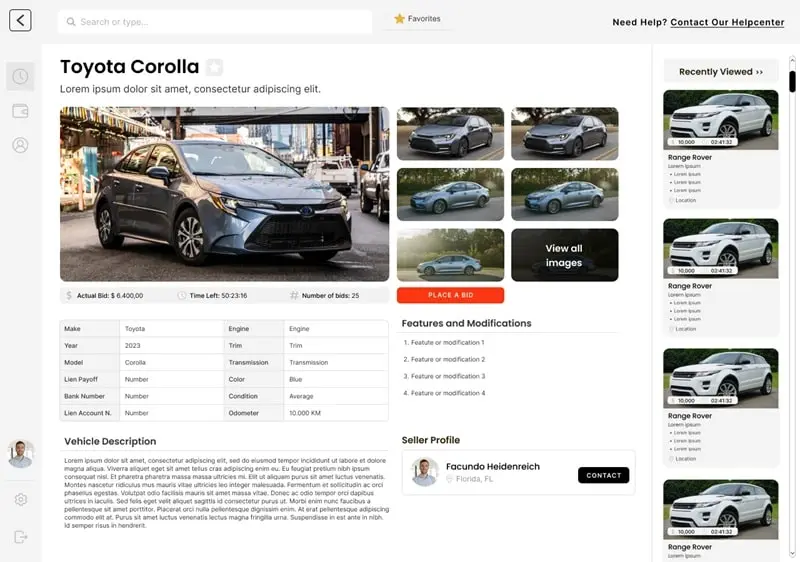800x562 pixels.
Task: Click the logout icon in sidebar
Action: 20,537
